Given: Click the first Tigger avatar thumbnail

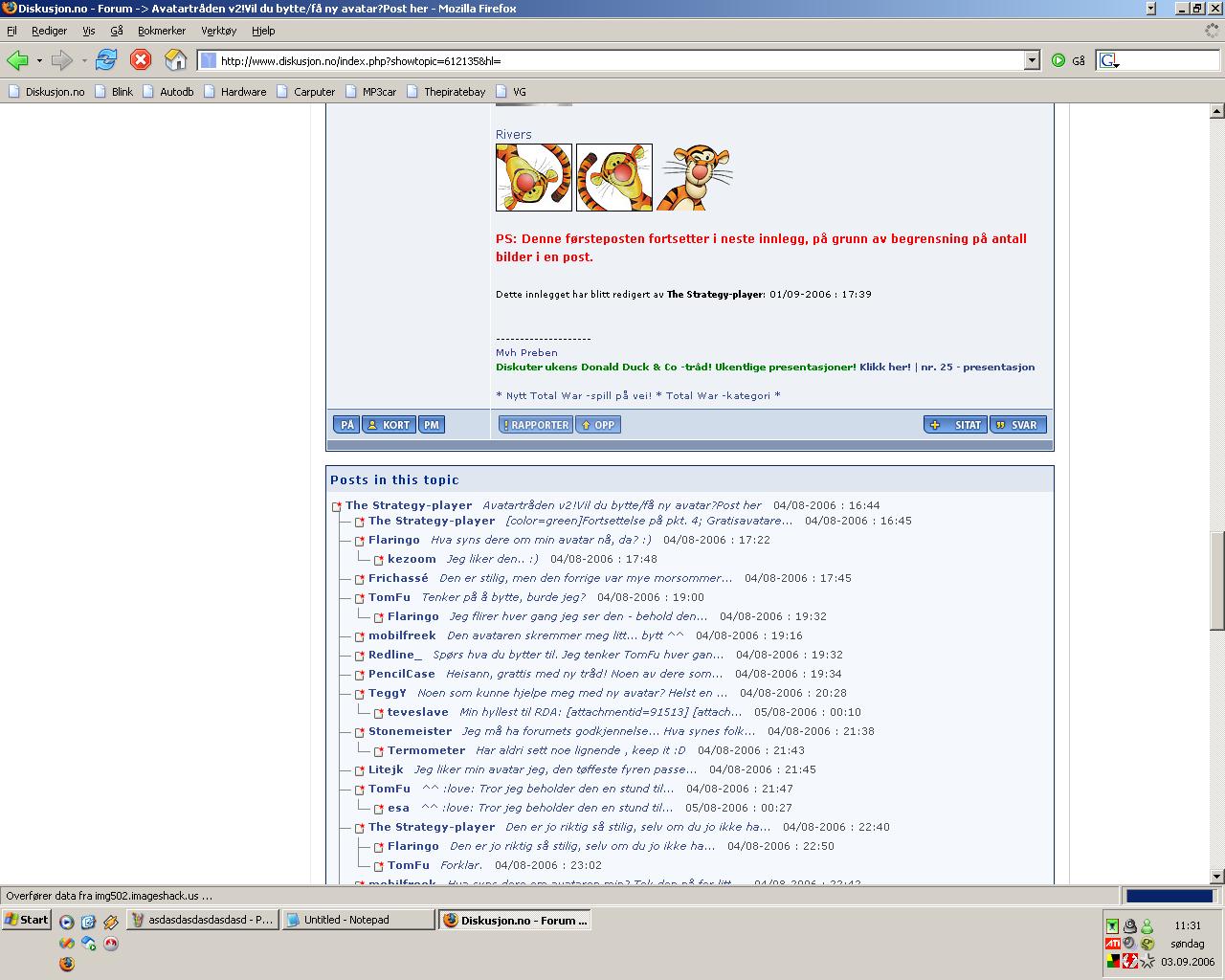Looking at the screenshot, I should [x=534, y=177].
